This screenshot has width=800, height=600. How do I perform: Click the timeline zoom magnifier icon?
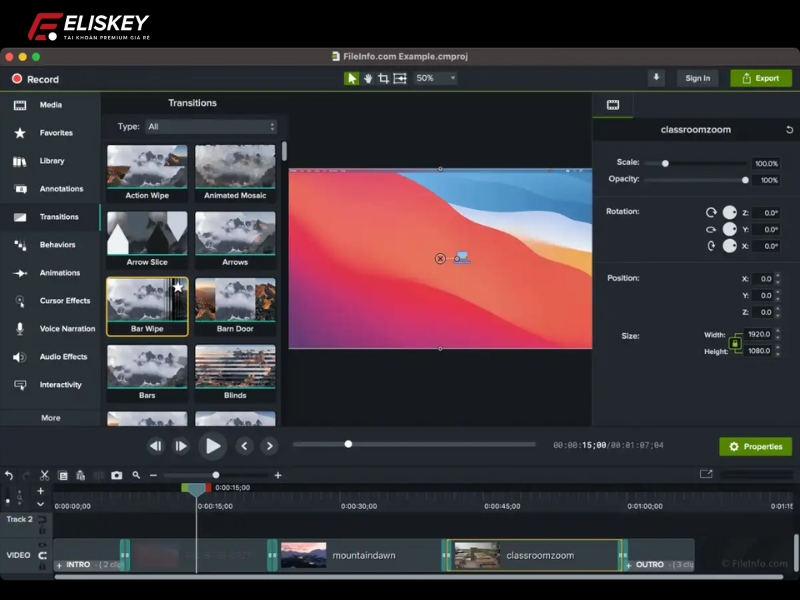136,475
